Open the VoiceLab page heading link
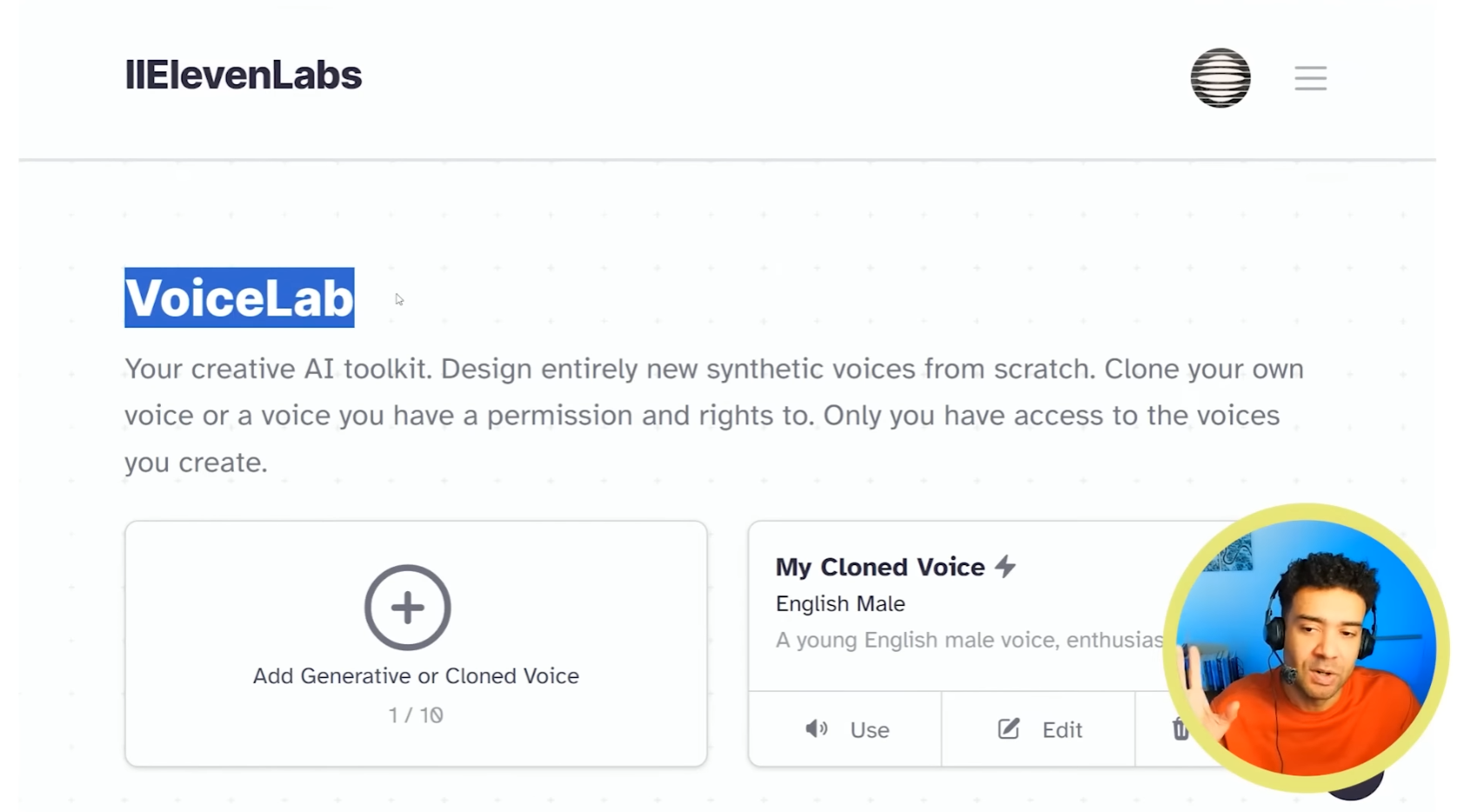Image resolution: width=1470 pixels, height=812 pixels. (x=238, y=298)
